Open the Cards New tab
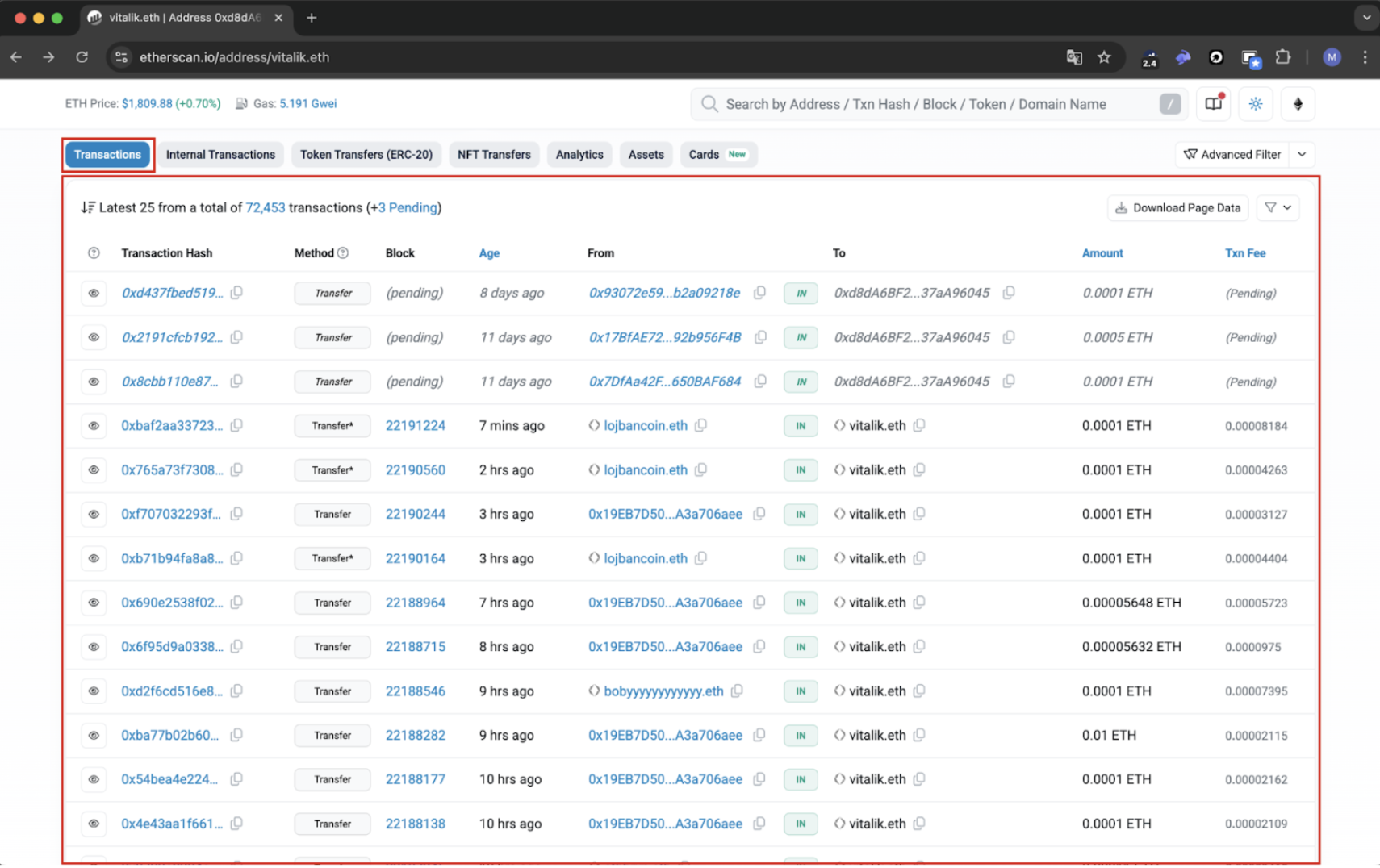This screenshot has height=868, width=1380. (x=718, y=154)
